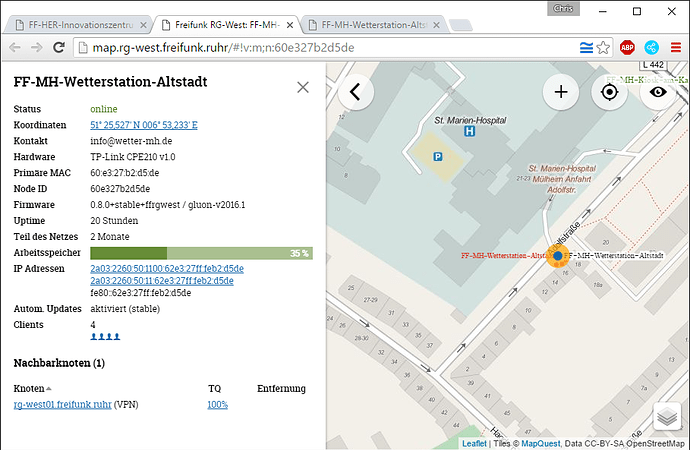This screenshot has height=450, width=690.
Task: Open the Leaflet attribution link
Action: (x=474, y=443)
